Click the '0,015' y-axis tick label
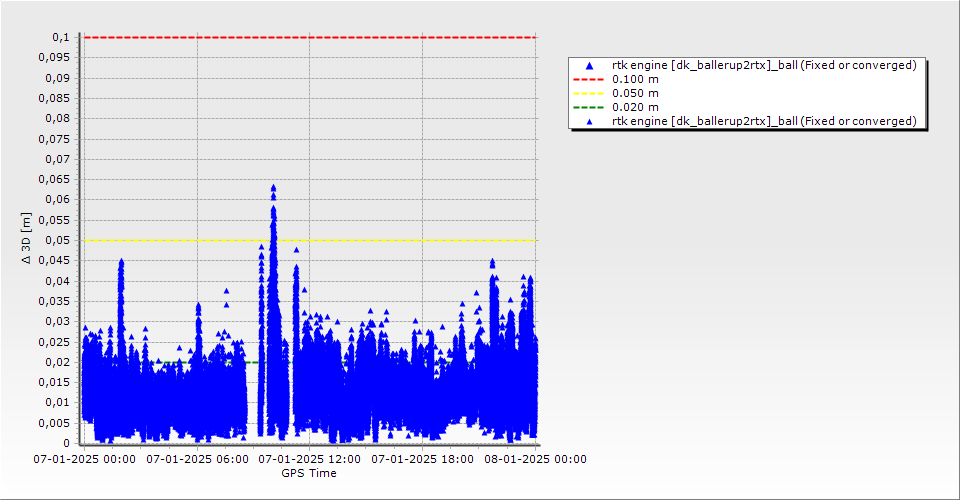The width and height of the screenshot is (960, 500). [54, 382]
